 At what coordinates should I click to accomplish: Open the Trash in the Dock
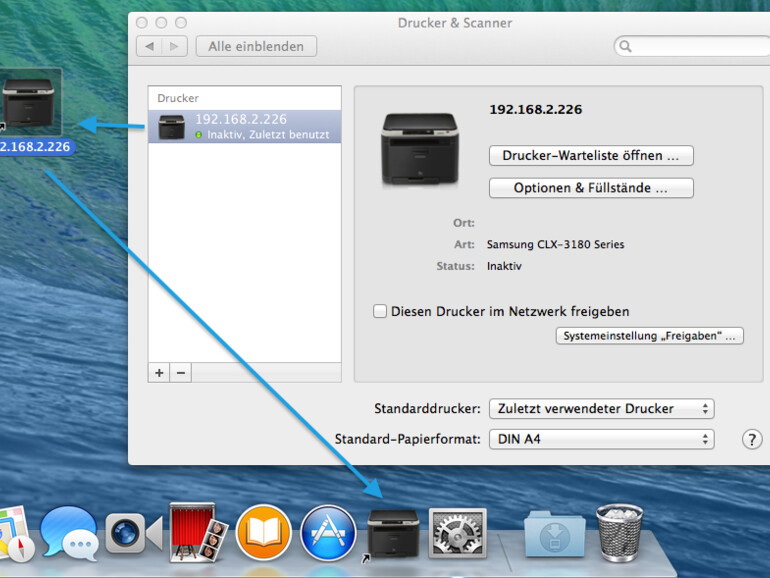click(x=619, y=533)
